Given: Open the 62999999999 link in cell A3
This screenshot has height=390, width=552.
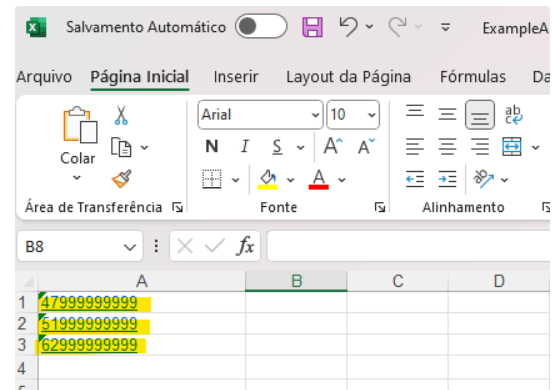Looking at the screenshot, I should pyautogui.click(x=89, y=345).
